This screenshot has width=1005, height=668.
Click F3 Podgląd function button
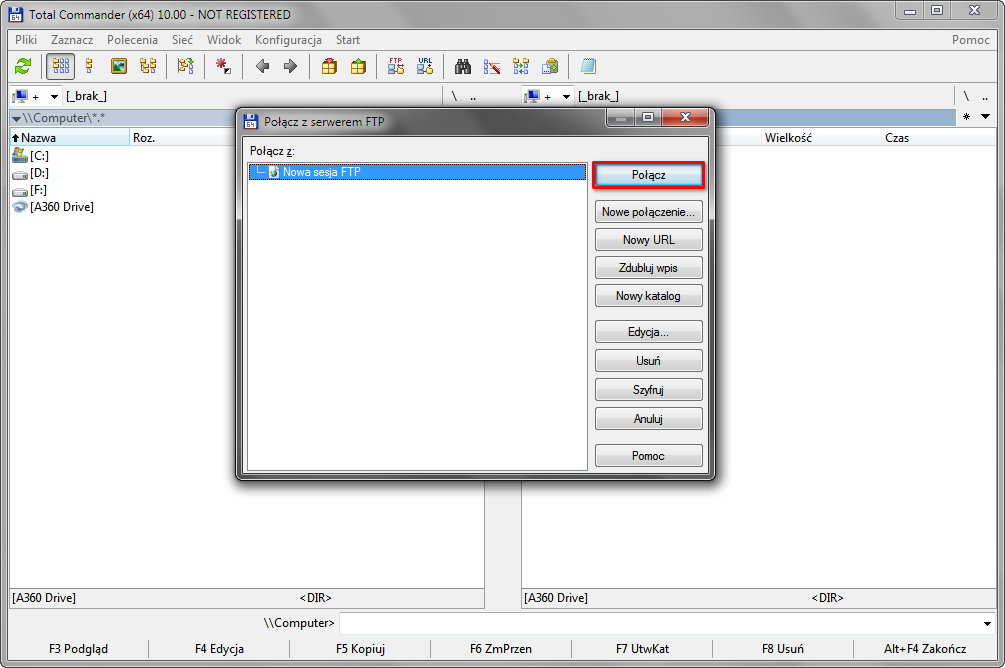[78, 649]
